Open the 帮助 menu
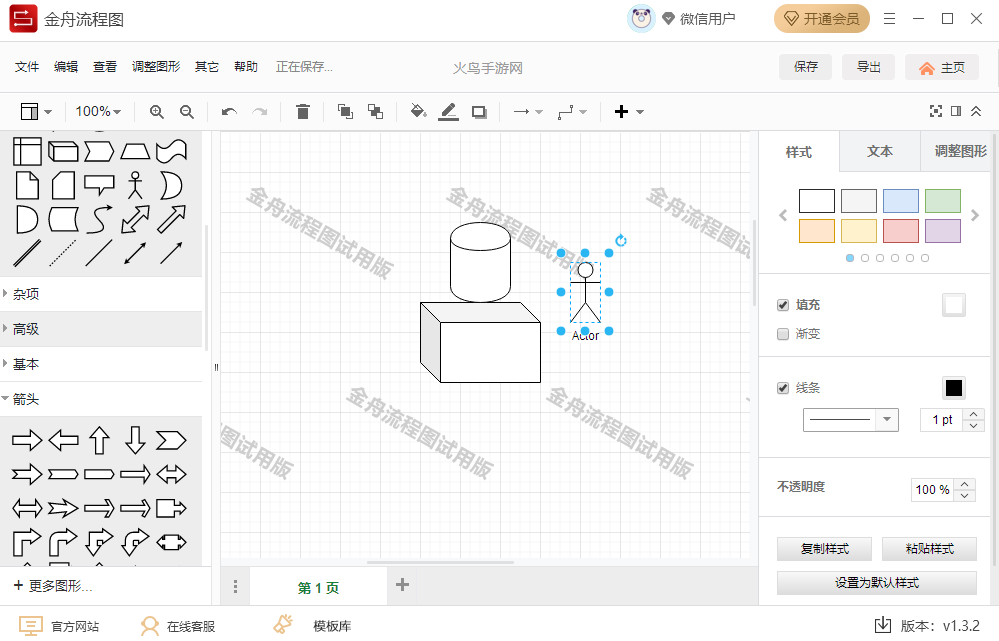 [x=245, y=67]
